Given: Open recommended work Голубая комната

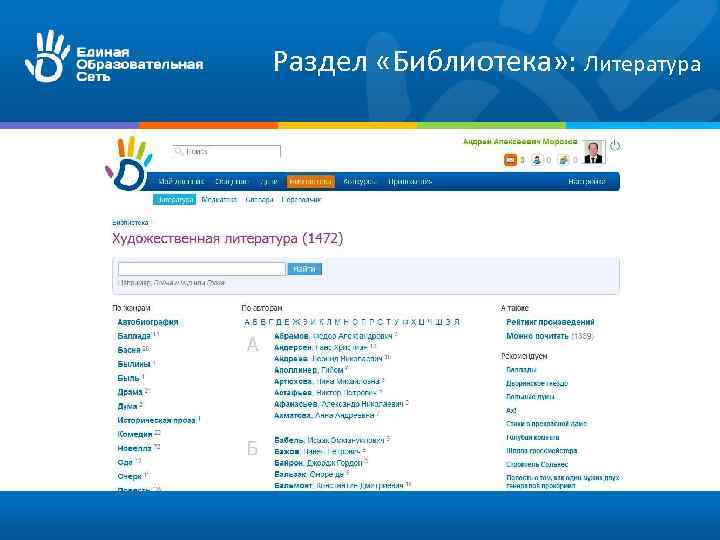Looking at the screenshot, I should tap(533, 438).
